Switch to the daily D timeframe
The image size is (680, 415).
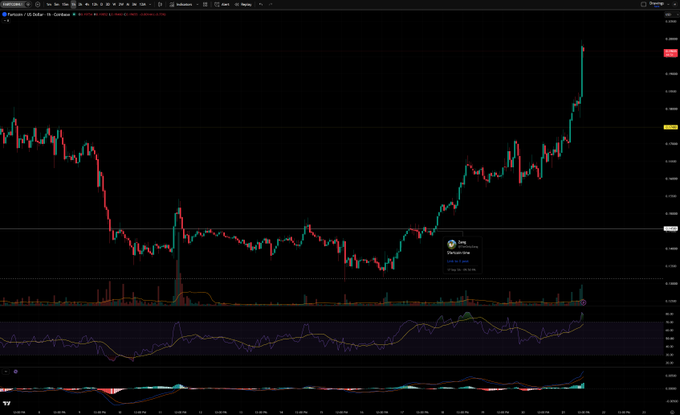[x=101, y=4]
